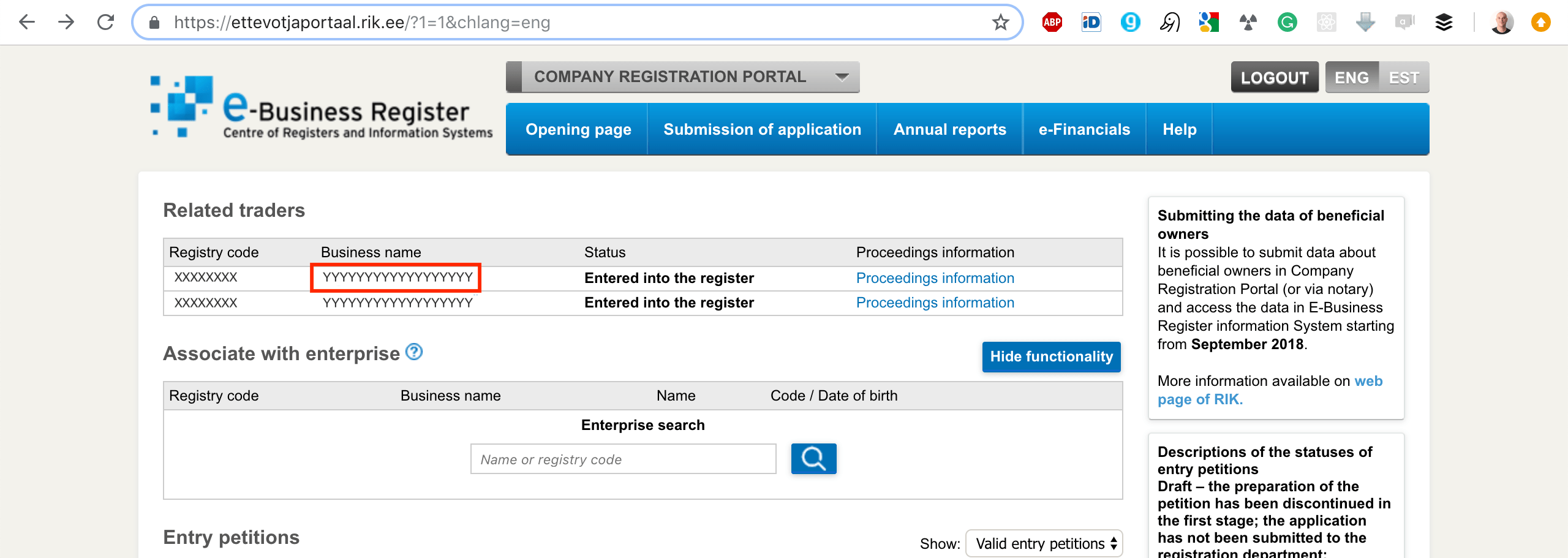Open the Valid entry petitions selector
Viewport: 1568px width, 558px height.
coord(1044,543)
